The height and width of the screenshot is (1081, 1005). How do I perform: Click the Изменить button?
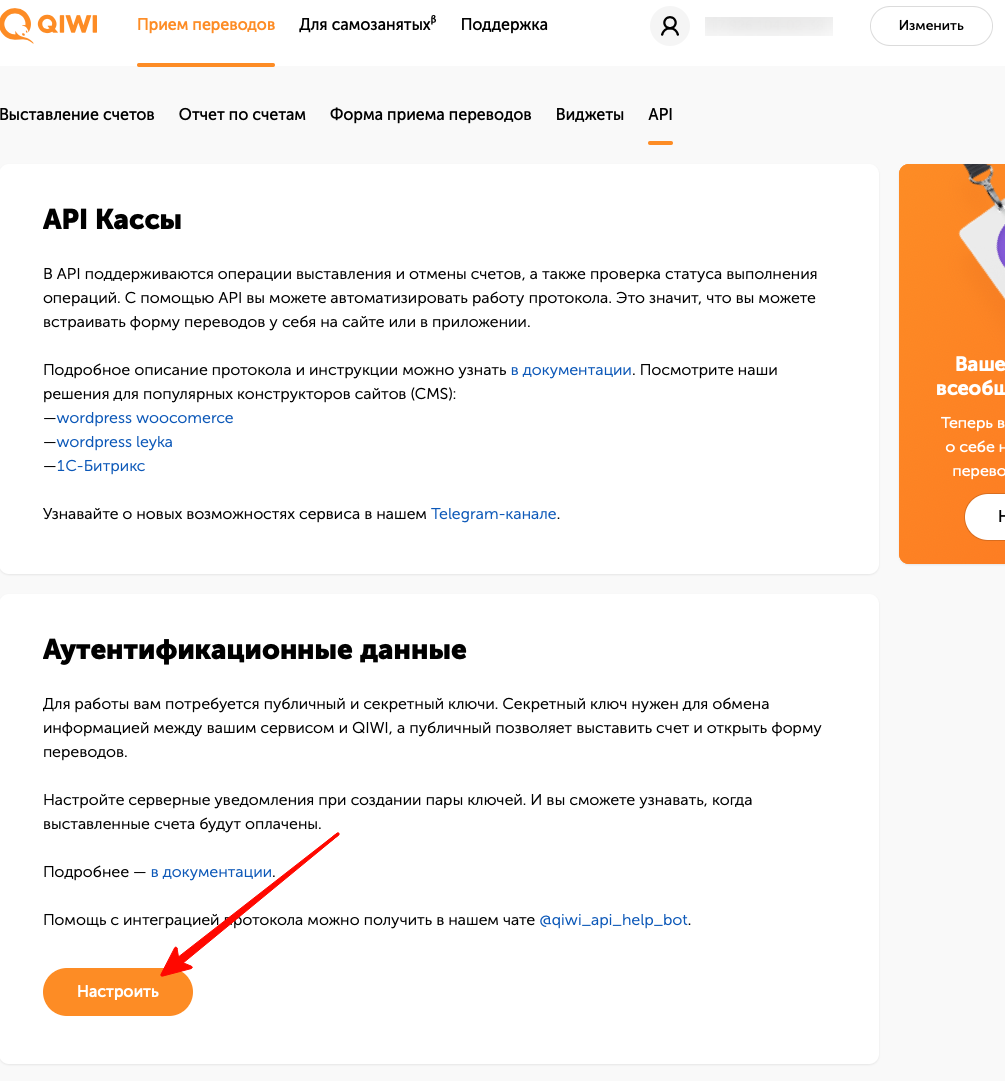click(x=931, y=26)
